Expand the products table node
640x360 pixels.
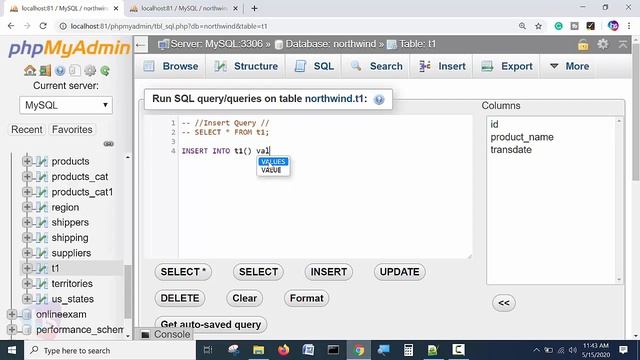27,161
